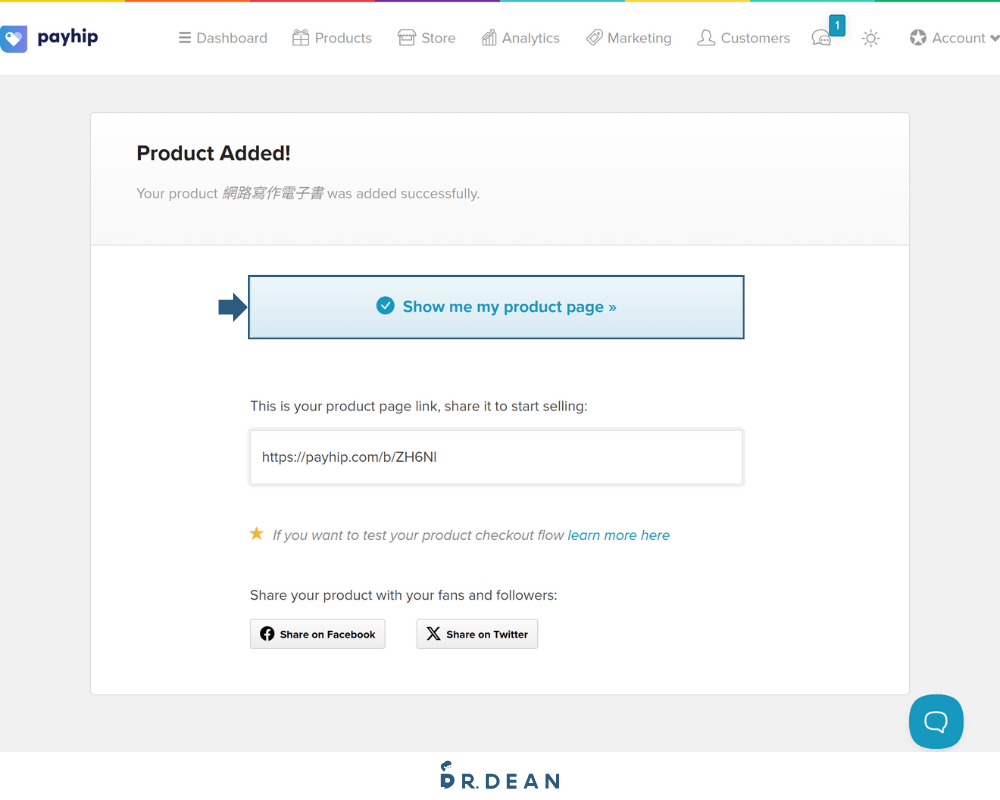Screen dimensions: 1000x800
Task: Click the payhip wordmark text
Action: (68, 38)
